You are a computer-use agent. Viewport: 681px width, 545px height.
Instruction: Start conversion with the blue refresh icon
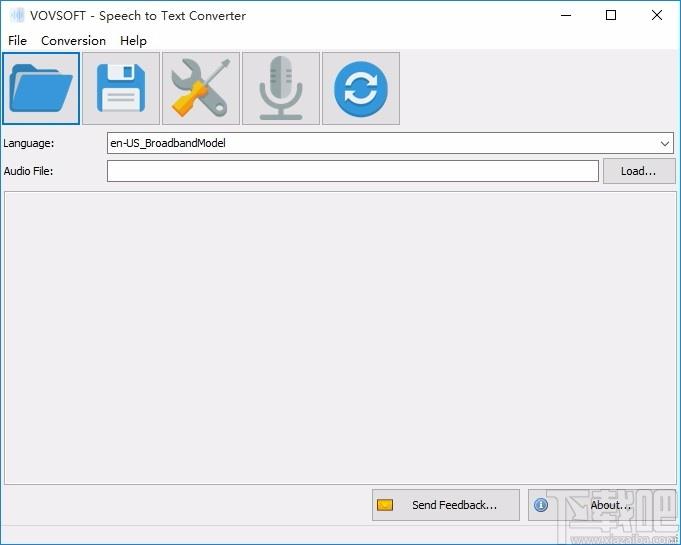361,89
